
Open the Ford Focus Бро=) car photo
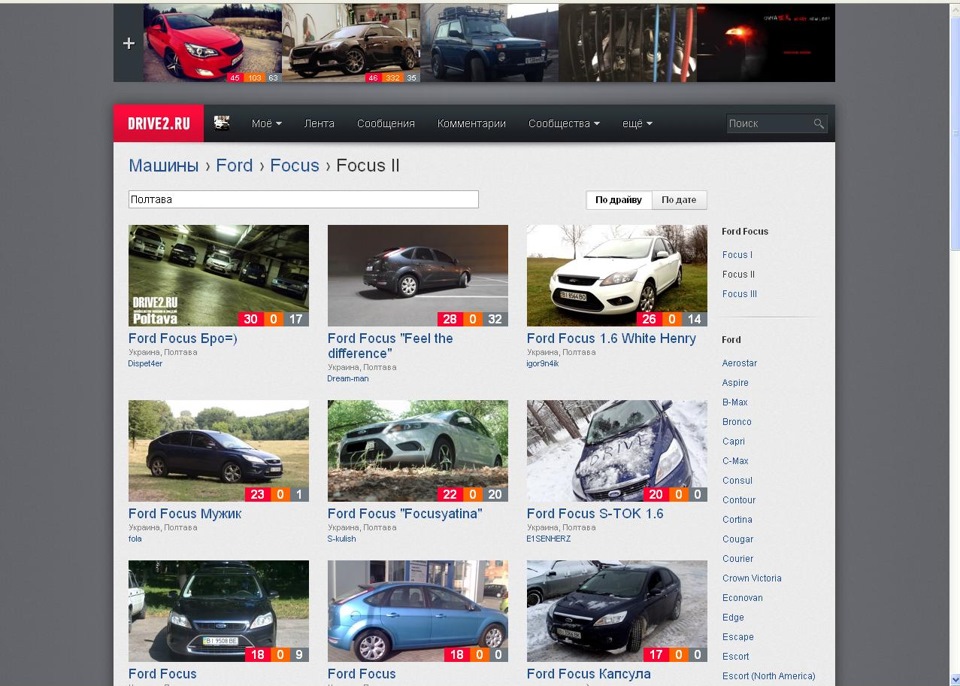click(x=219, y=276)
